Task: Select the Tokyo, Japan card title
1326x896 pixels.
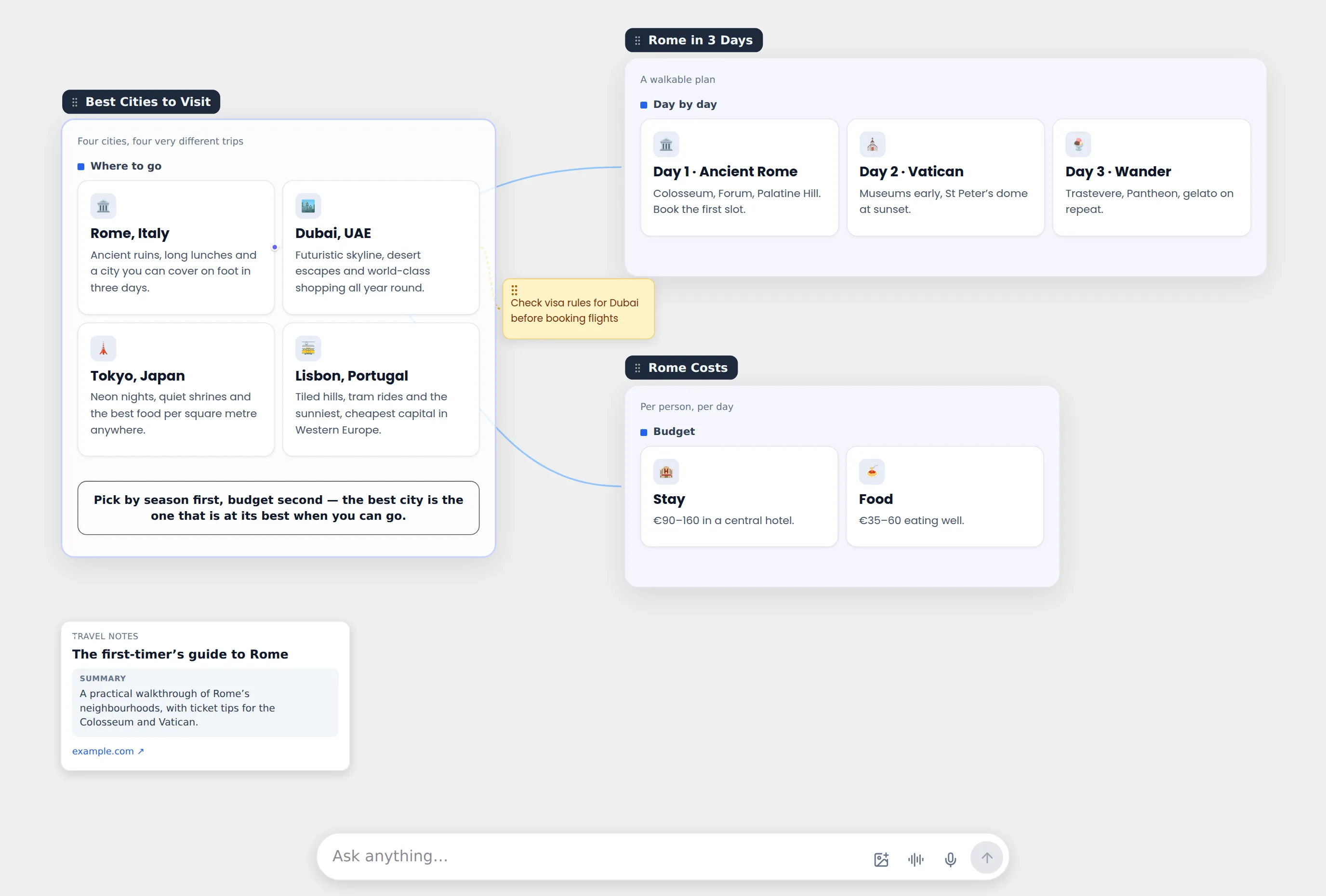Action: click(x=137, y=376)
